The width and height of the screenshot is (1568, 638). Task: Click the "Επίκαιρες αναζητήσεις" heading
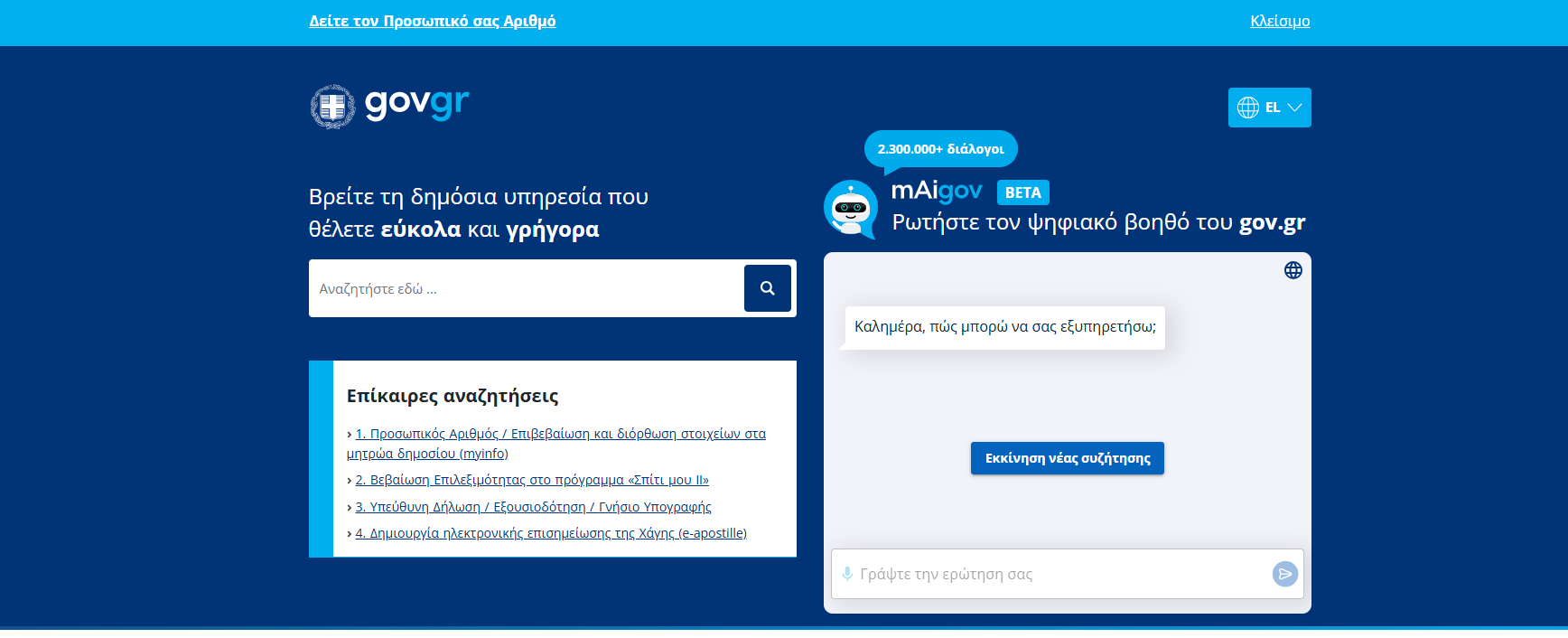pos(453,396)
